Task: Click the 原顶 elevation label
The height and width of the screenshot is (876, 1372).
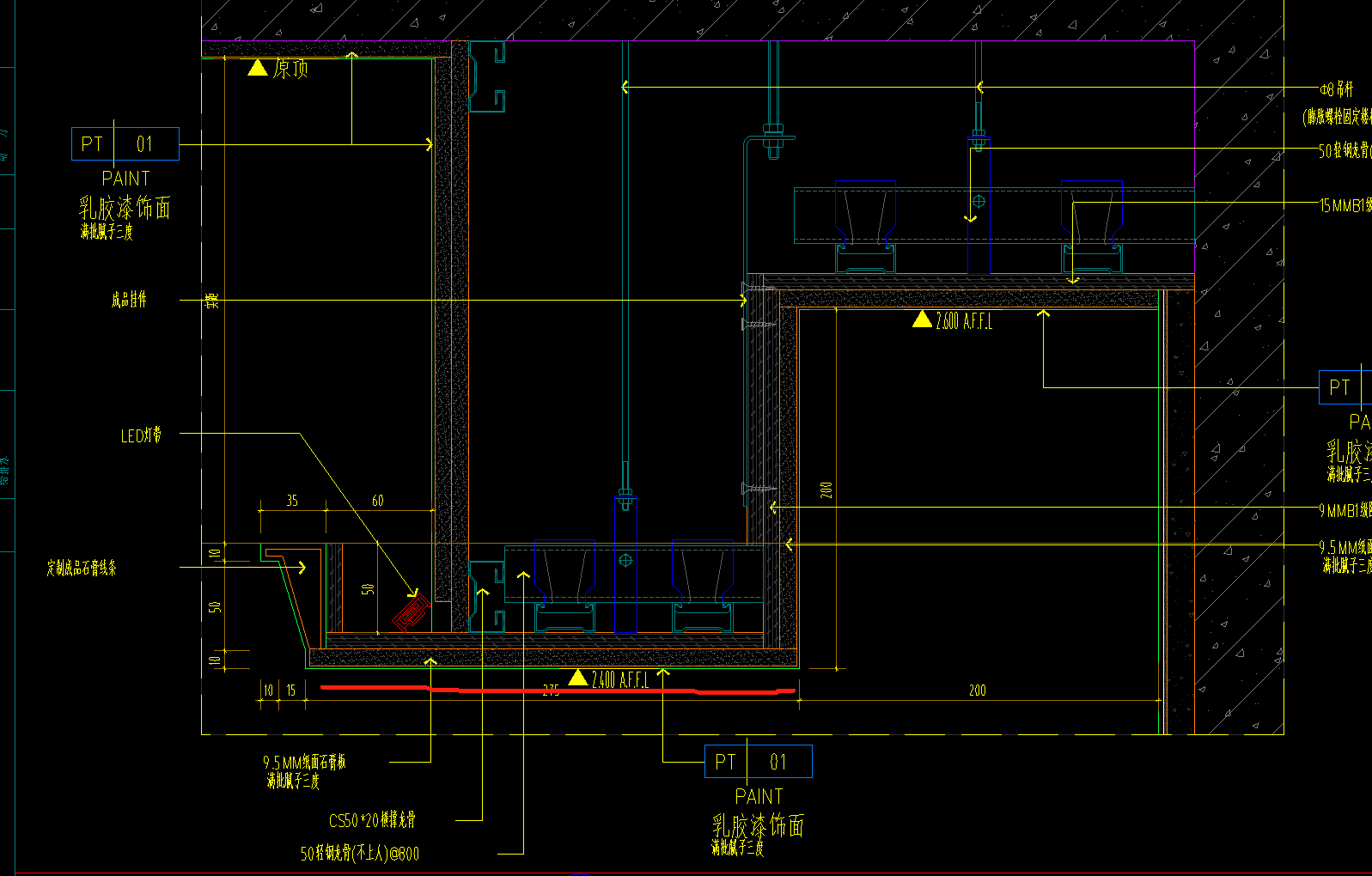Action: click(290, 69)
